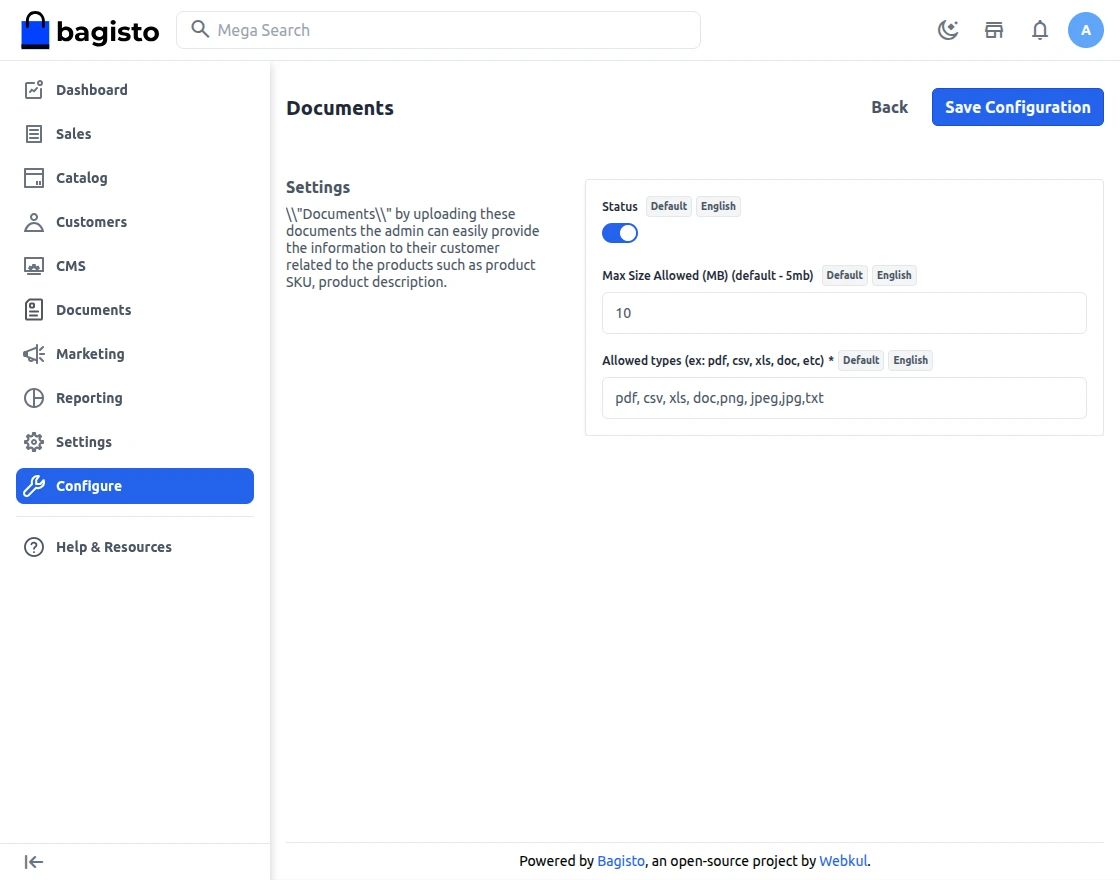Click Default badge beside Max Size Allowed
The width and height of the screenshot is (1120, 880).
(x=844, y=276)
